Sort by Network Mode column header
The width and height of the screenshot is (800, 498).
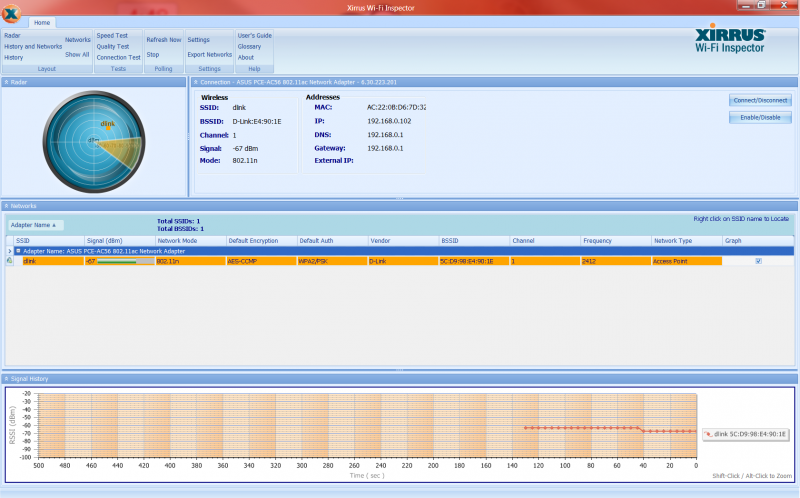[x=191, y=241]
